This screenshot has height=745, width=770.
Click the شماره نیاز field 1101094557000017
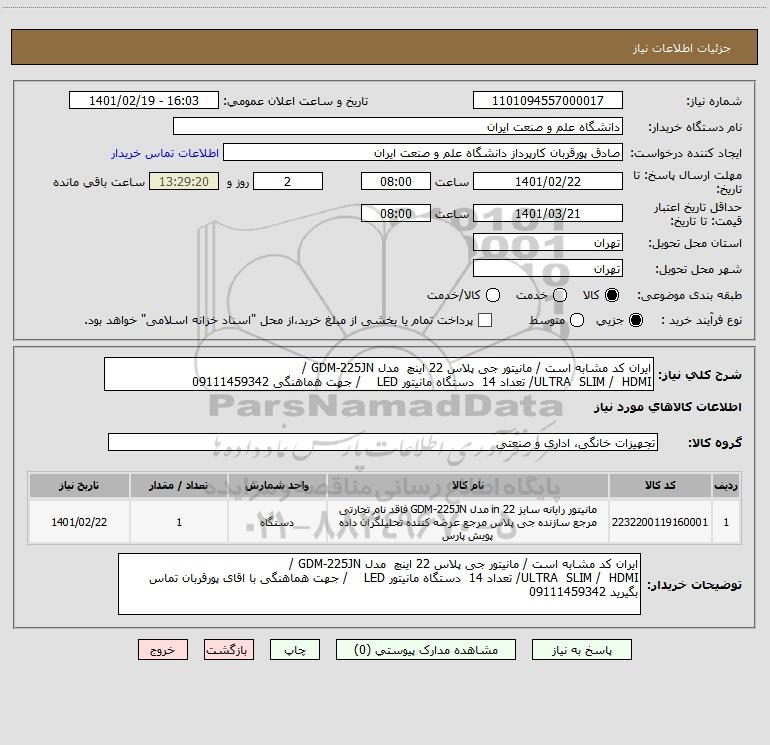pos(548,101)
